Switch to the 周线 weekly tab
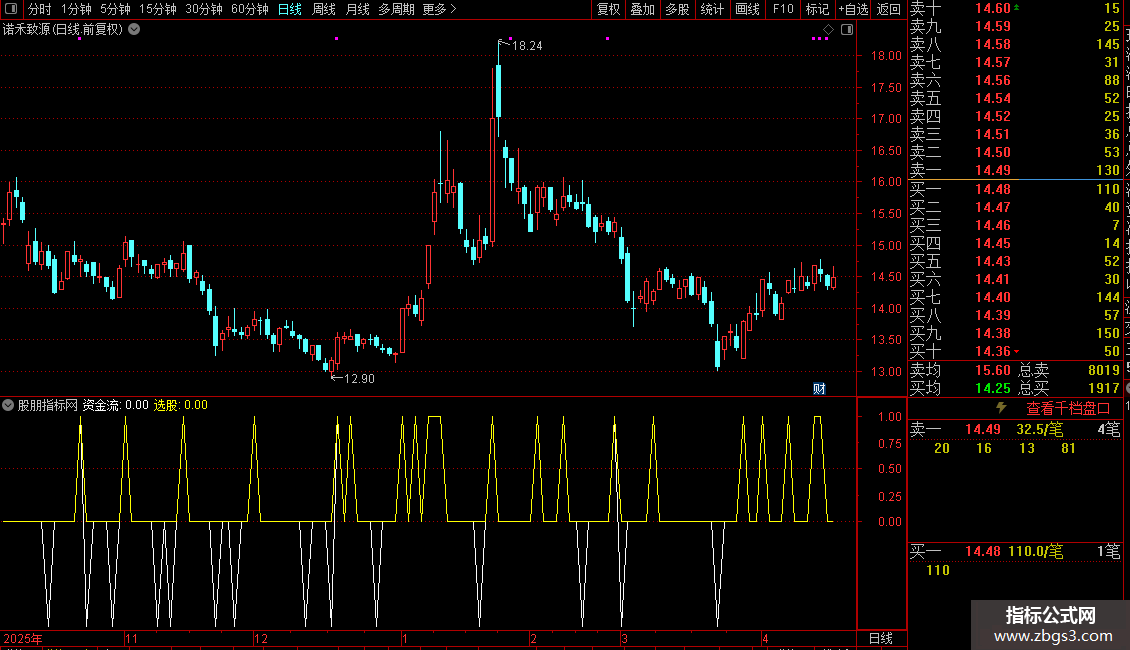This screenshot has width=1130, height=650. coord(324,9)
